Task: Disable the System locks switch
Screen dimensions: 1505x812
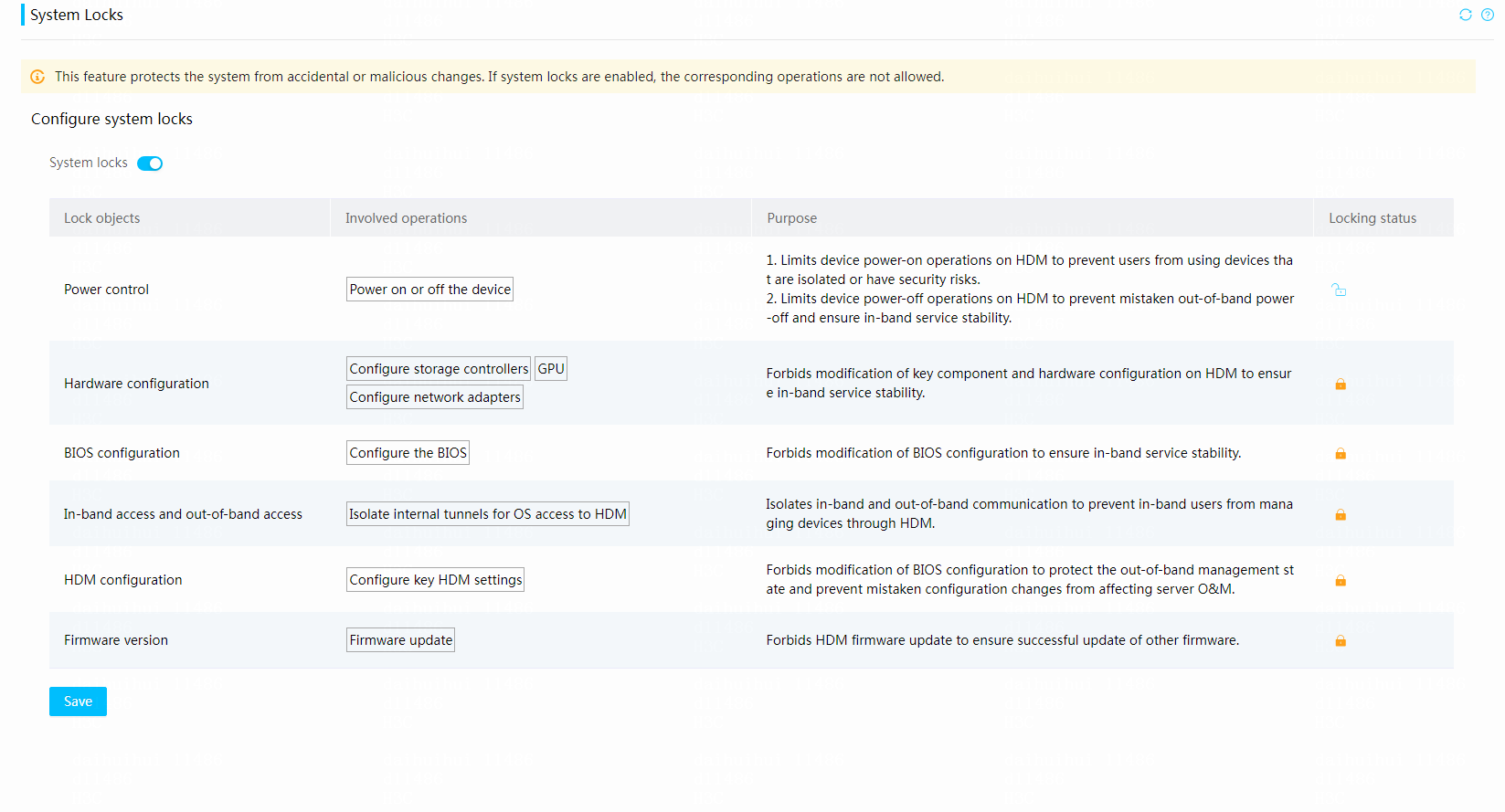Action: tap(150, 163)
